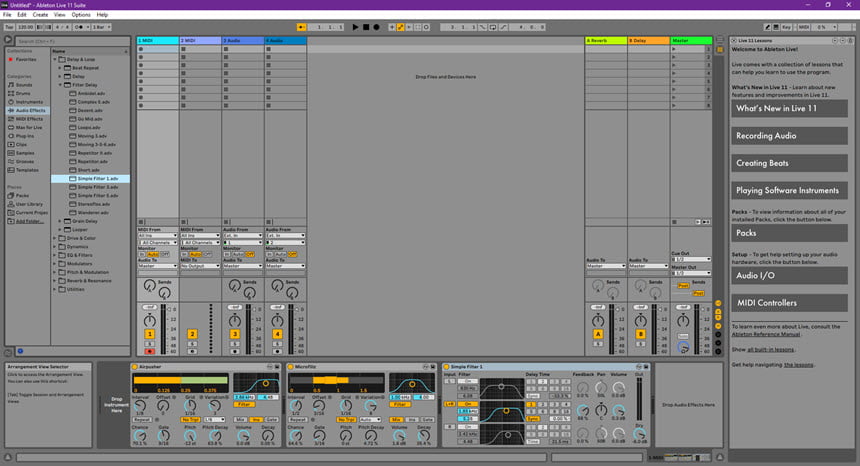Enable Draw Mode pencil icon

click(x=767, y=27)
